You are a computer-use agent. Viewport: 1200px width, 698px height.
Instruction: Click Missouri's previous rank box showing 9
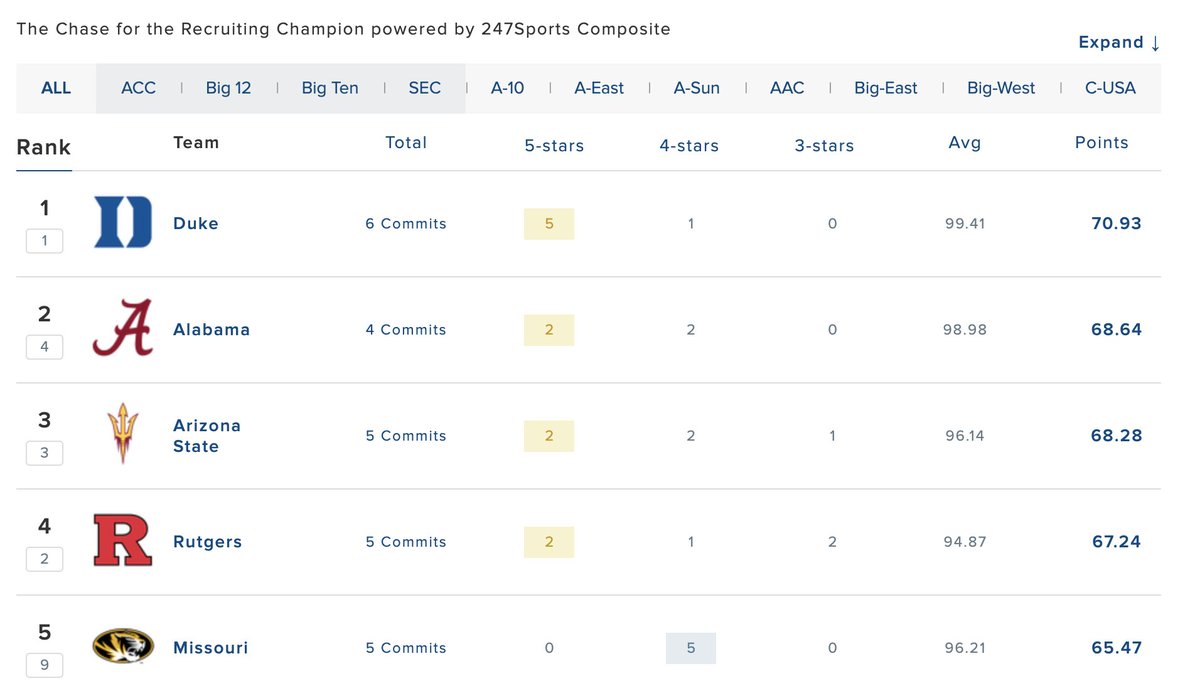(x=44, y=665)
